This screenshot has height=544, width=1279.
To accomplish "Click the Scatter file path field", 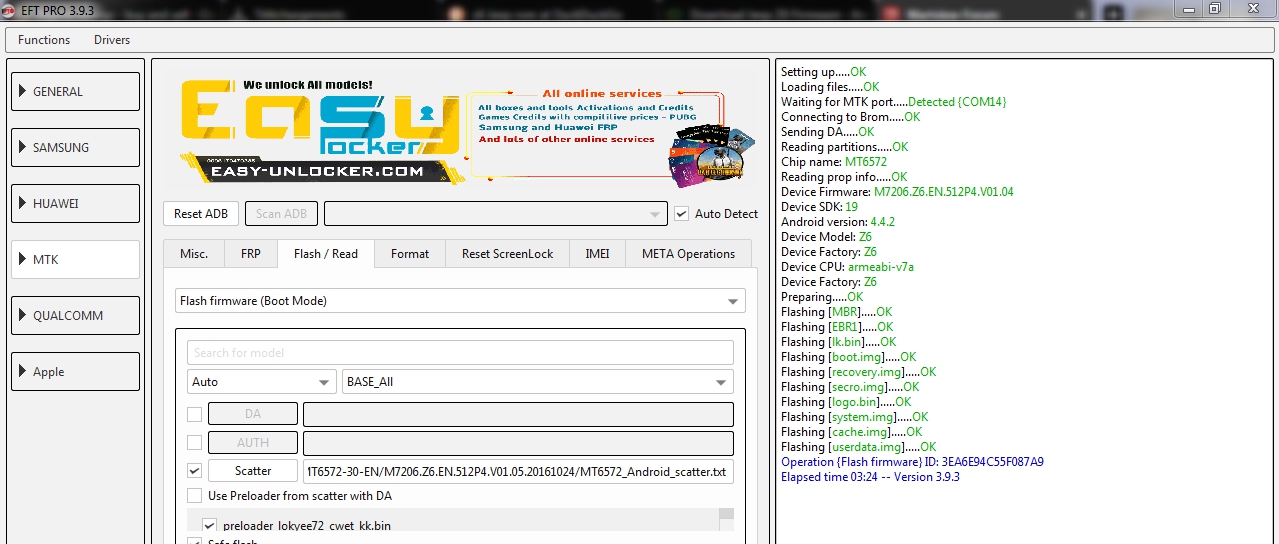I will click(518, 471).
